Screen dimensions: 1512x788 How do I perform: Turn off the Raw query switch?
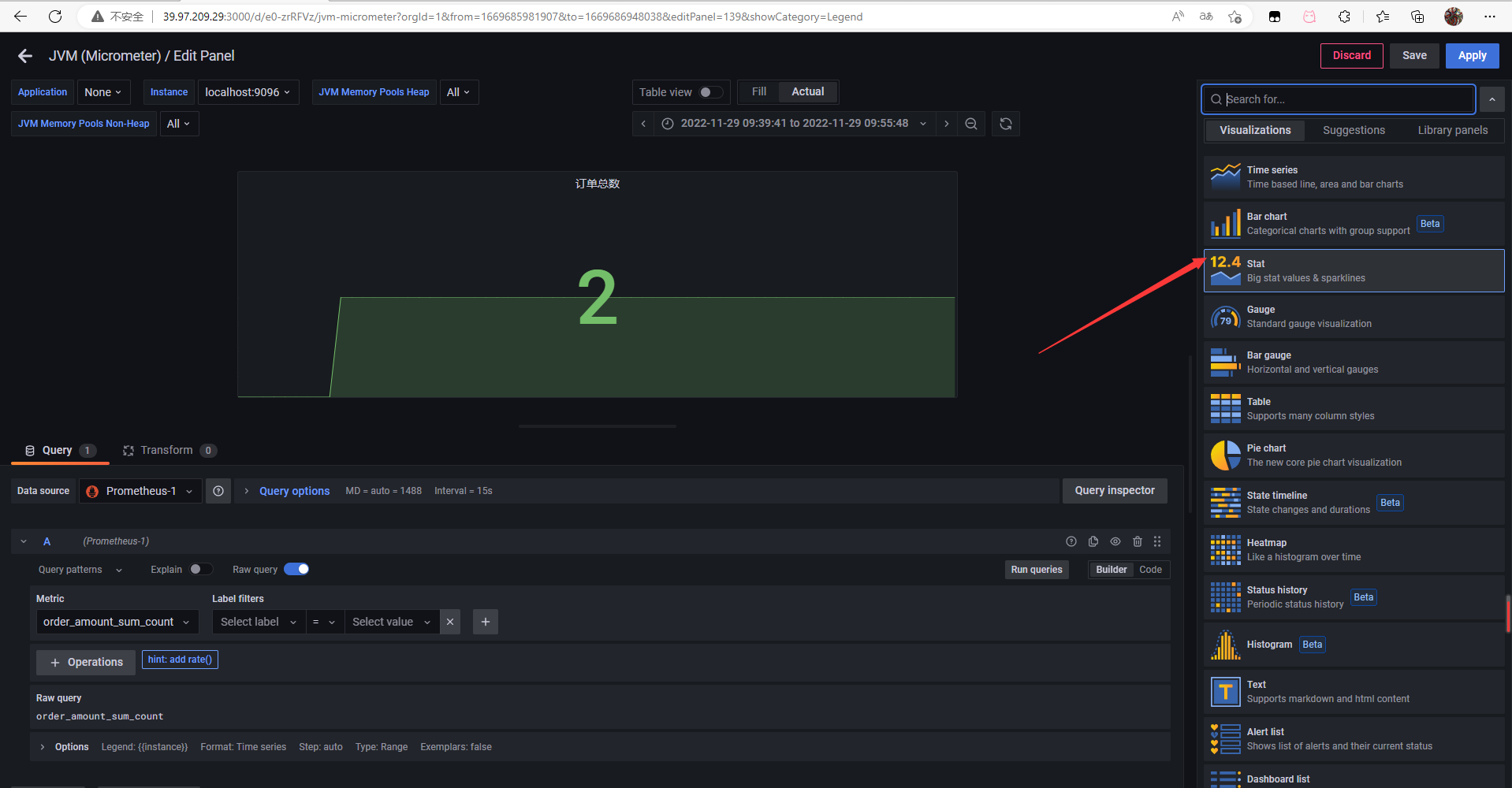tap(296, 569)
